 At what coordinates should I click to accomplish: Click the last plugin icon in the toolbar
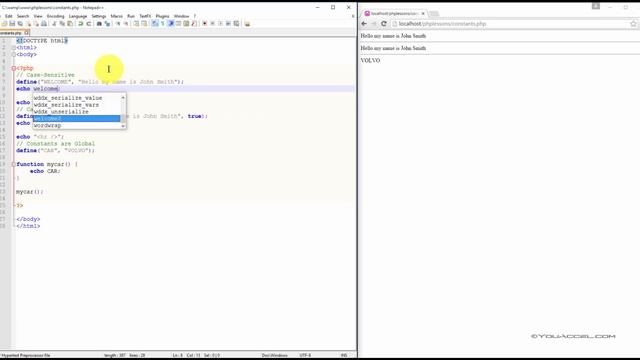247,24
